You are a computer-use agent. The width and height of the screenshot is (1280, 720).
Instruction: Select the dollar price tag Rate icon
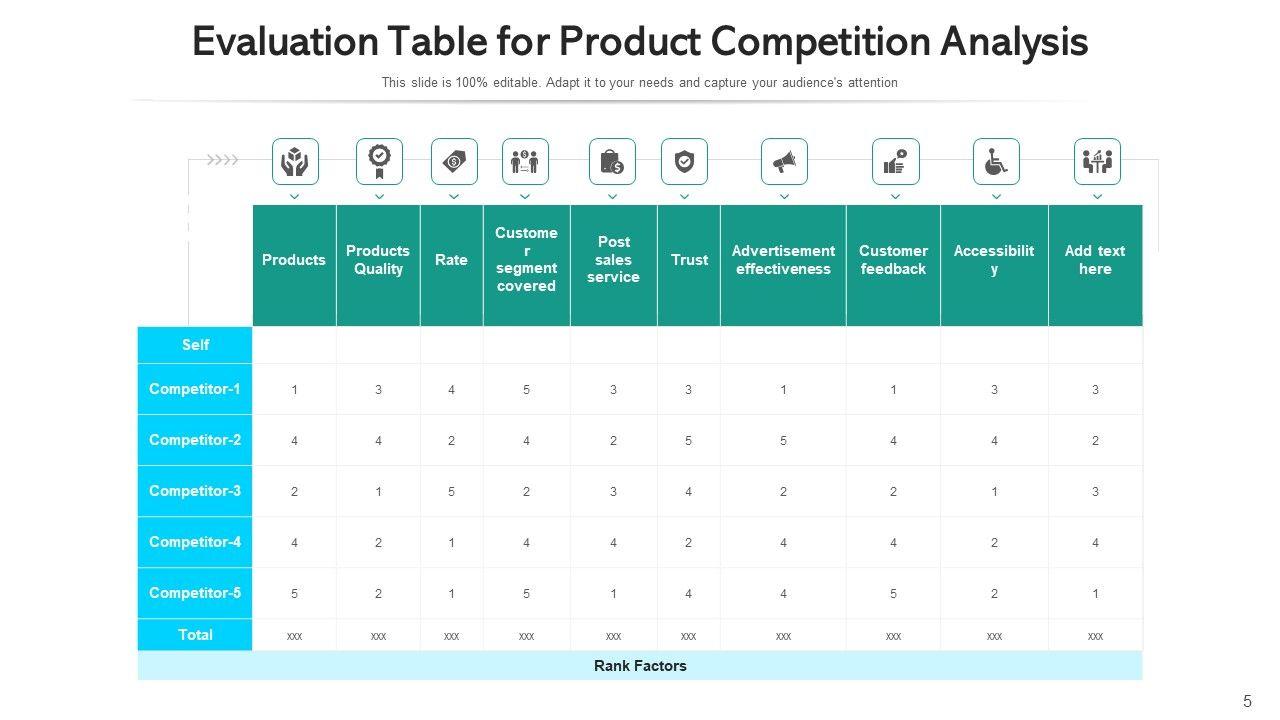point(454,162)
